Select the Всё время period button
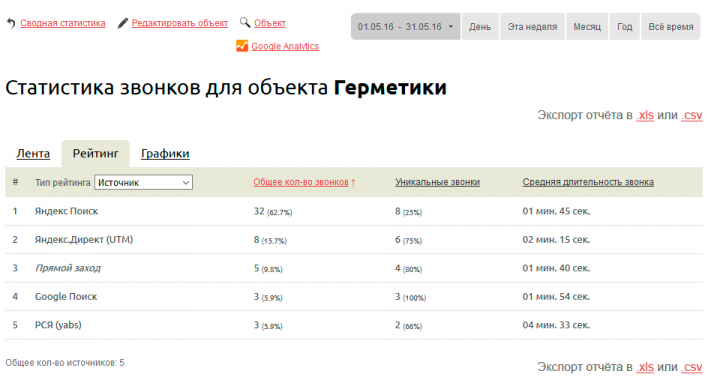The height and width of the screenshot is (380, 720). coord(671,27)
